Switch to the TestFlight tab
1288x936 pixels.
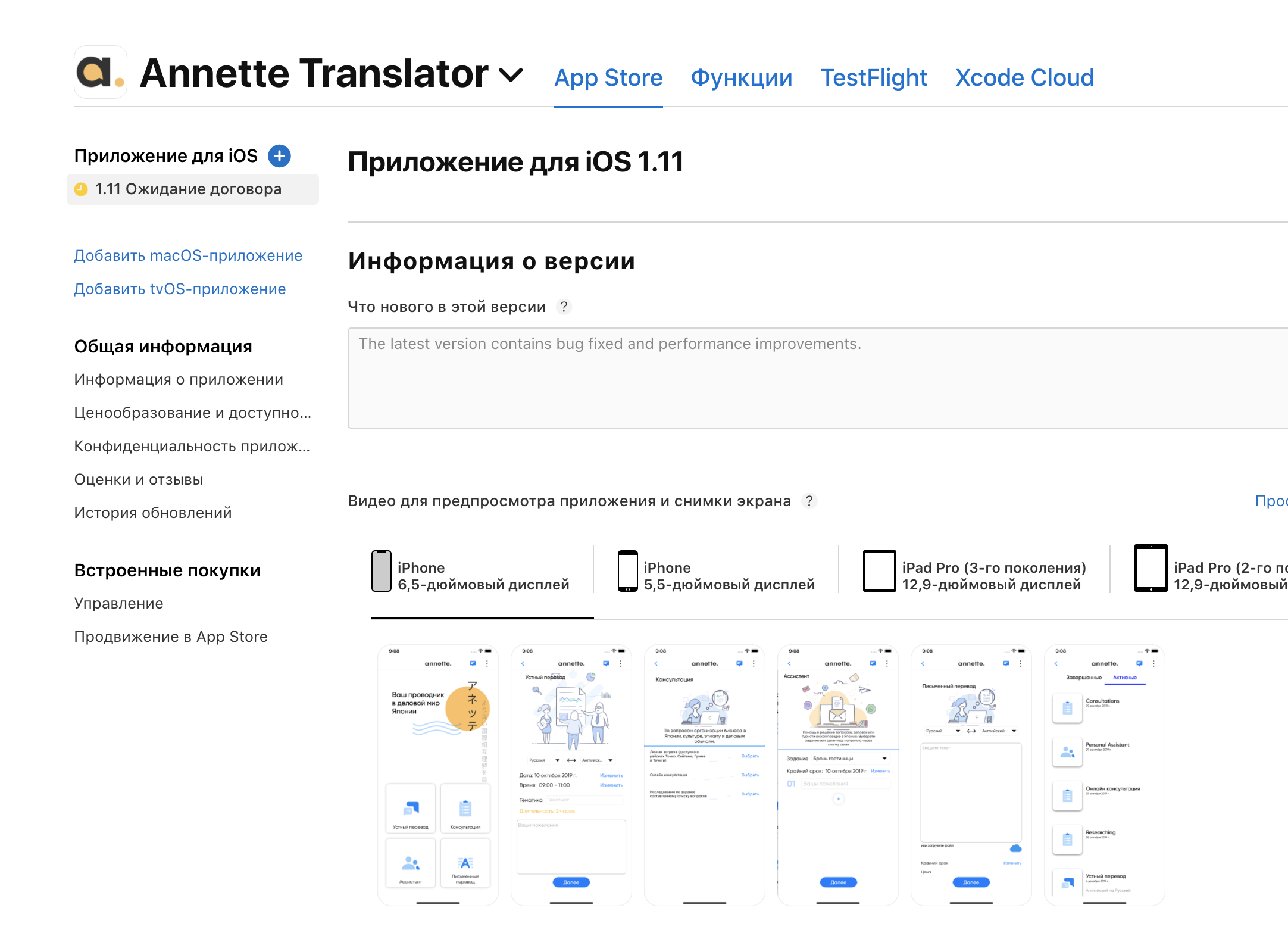pos(874,78)
